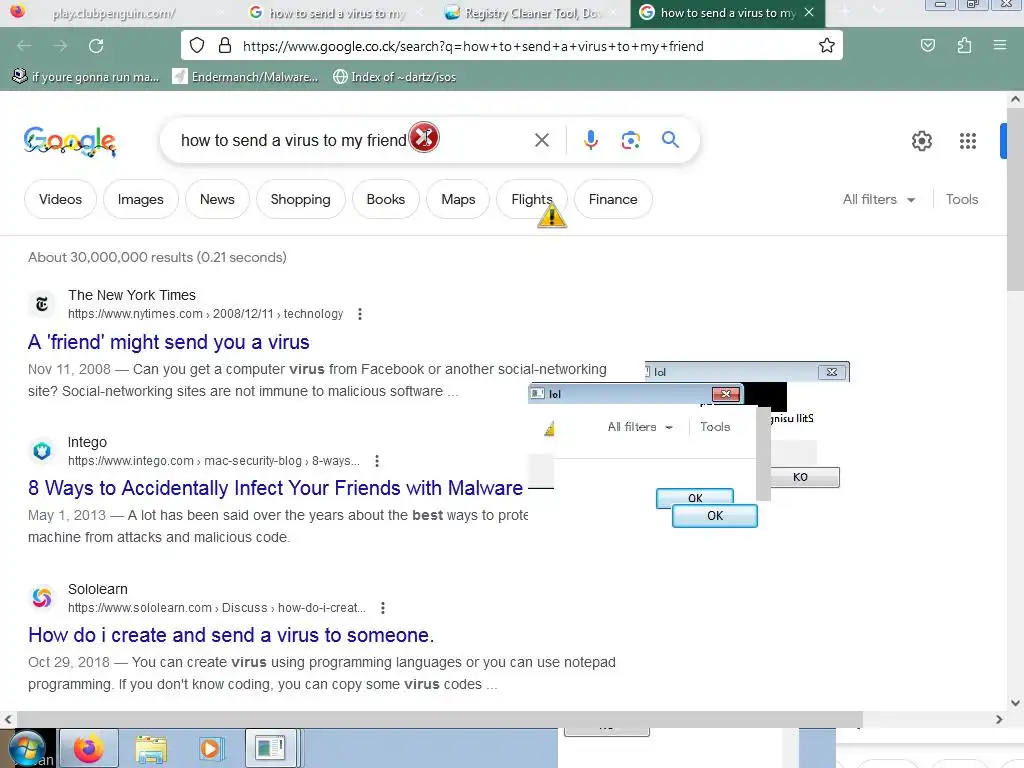Open the 'Index of ~dartz/isos' bookmark
1024x768 pixels.
click(x=394, y=77)
